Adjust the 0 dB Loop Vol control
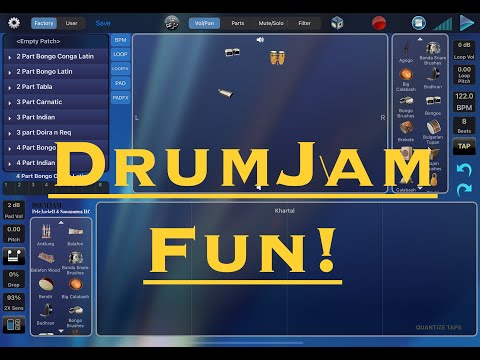Viewport: 480px width, 360px height. 464,51
